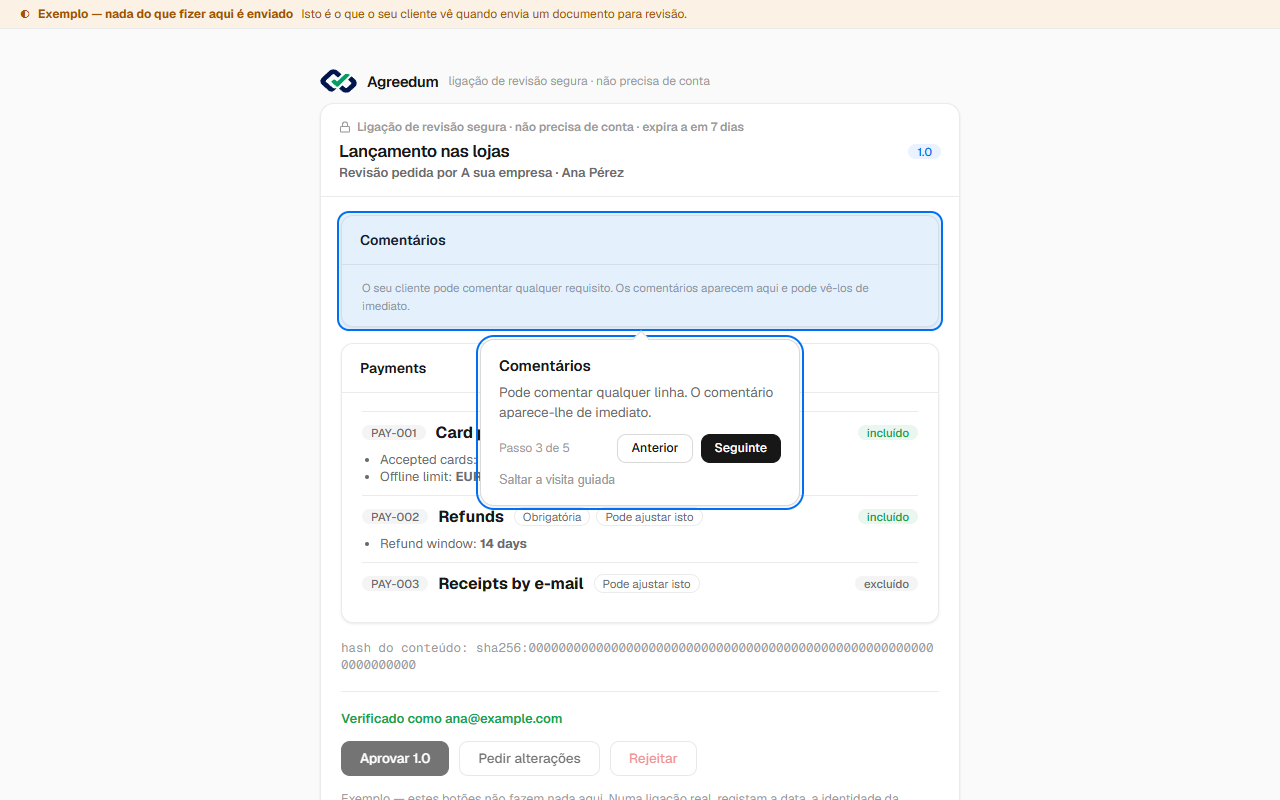Click the excluído status on Receipts by e-mail

point(886,584)
